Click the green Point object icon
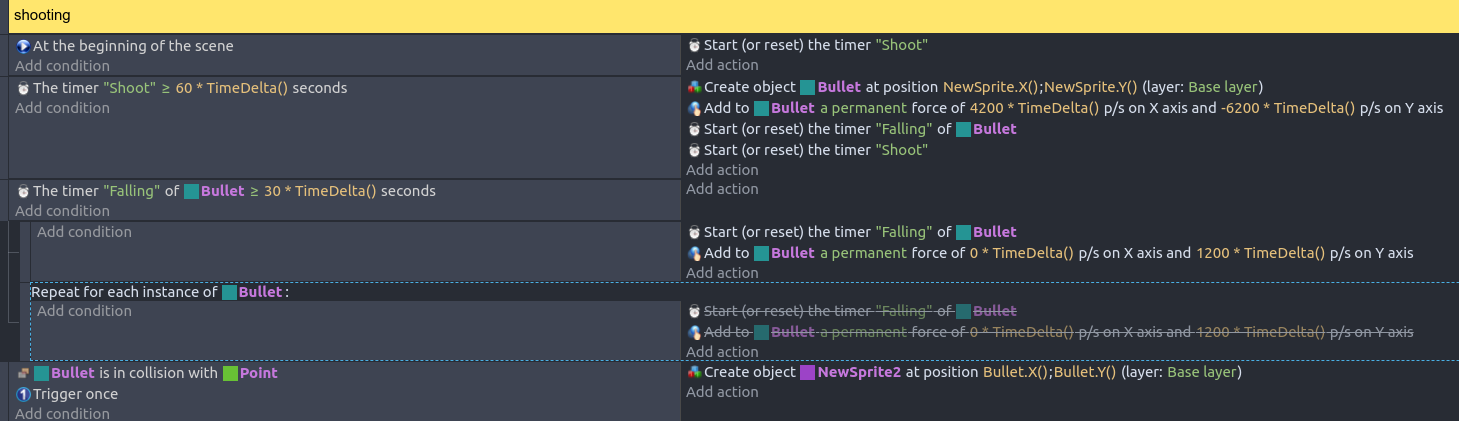The height and width of the screenshot is (421, 1459). (230, 373)
